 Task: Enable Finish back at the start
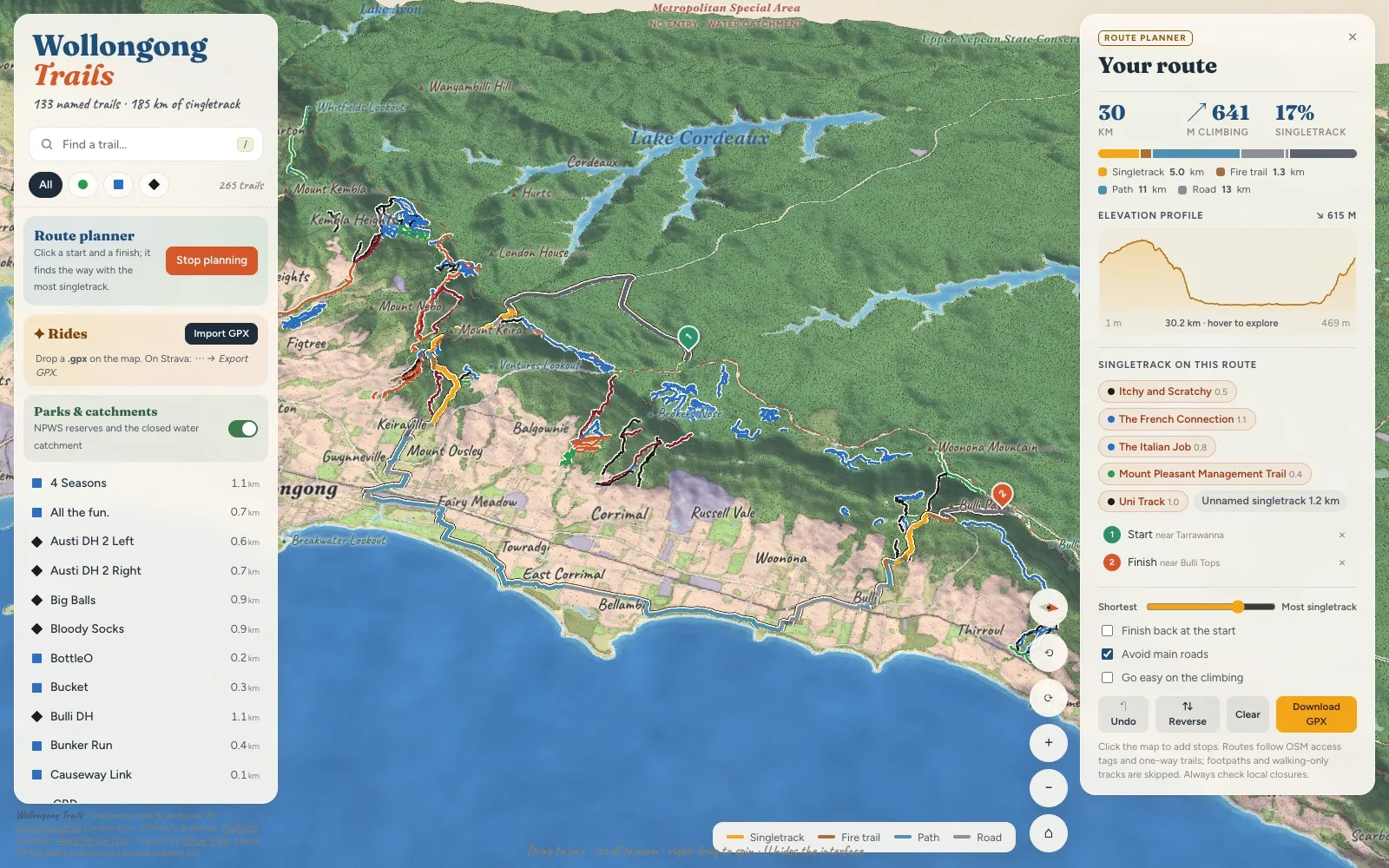[x=1107, y=631]
